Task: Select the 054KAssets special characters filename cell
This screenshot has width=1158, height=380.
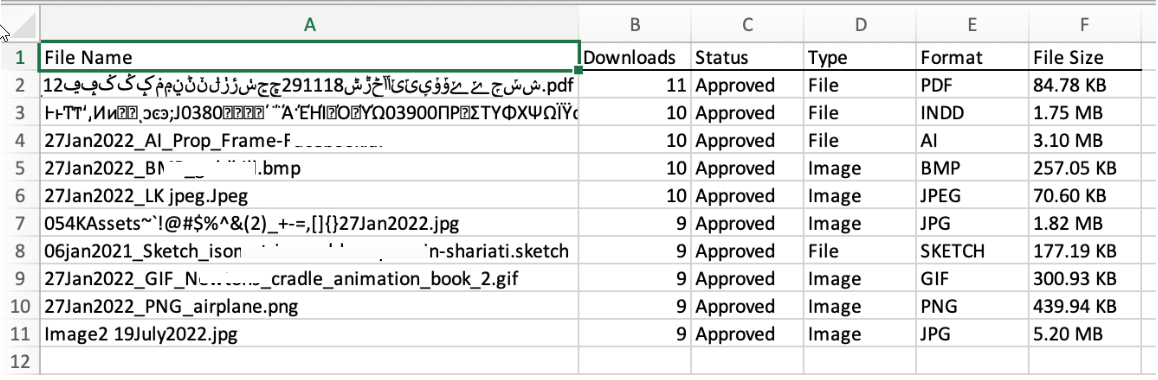Action: click(x=309, y=224)
